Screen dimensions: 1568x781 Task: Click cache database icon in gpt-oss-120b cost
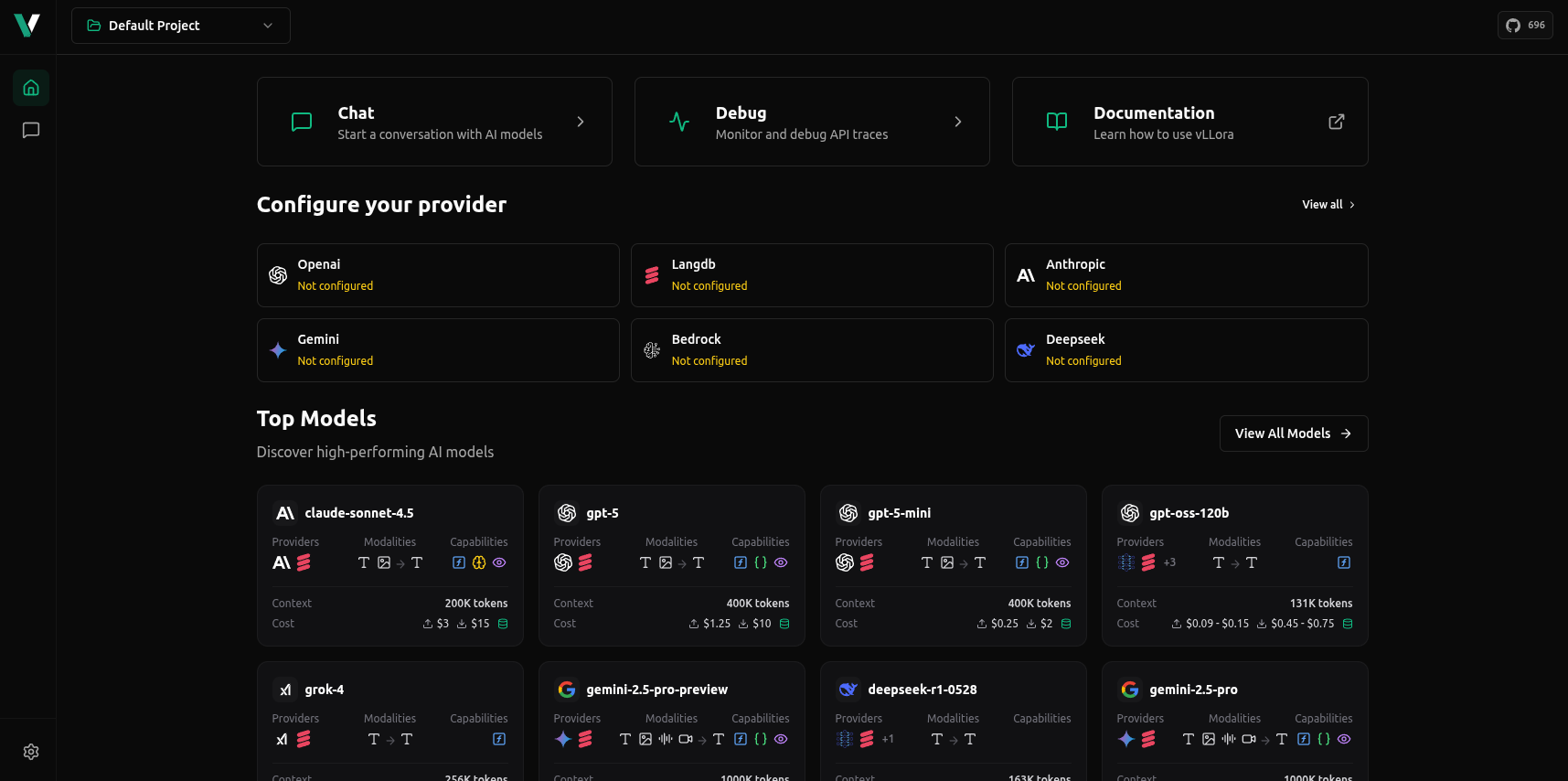tap(1348, 624)
